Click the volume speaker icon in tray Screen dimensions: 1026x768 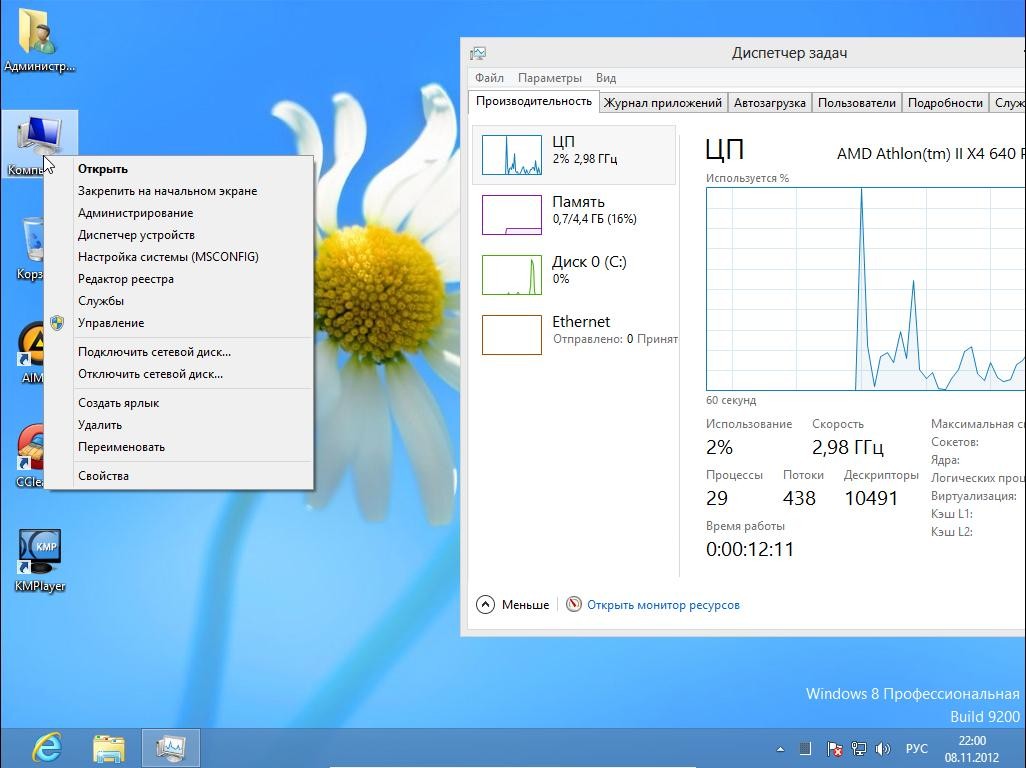(883, 748)
